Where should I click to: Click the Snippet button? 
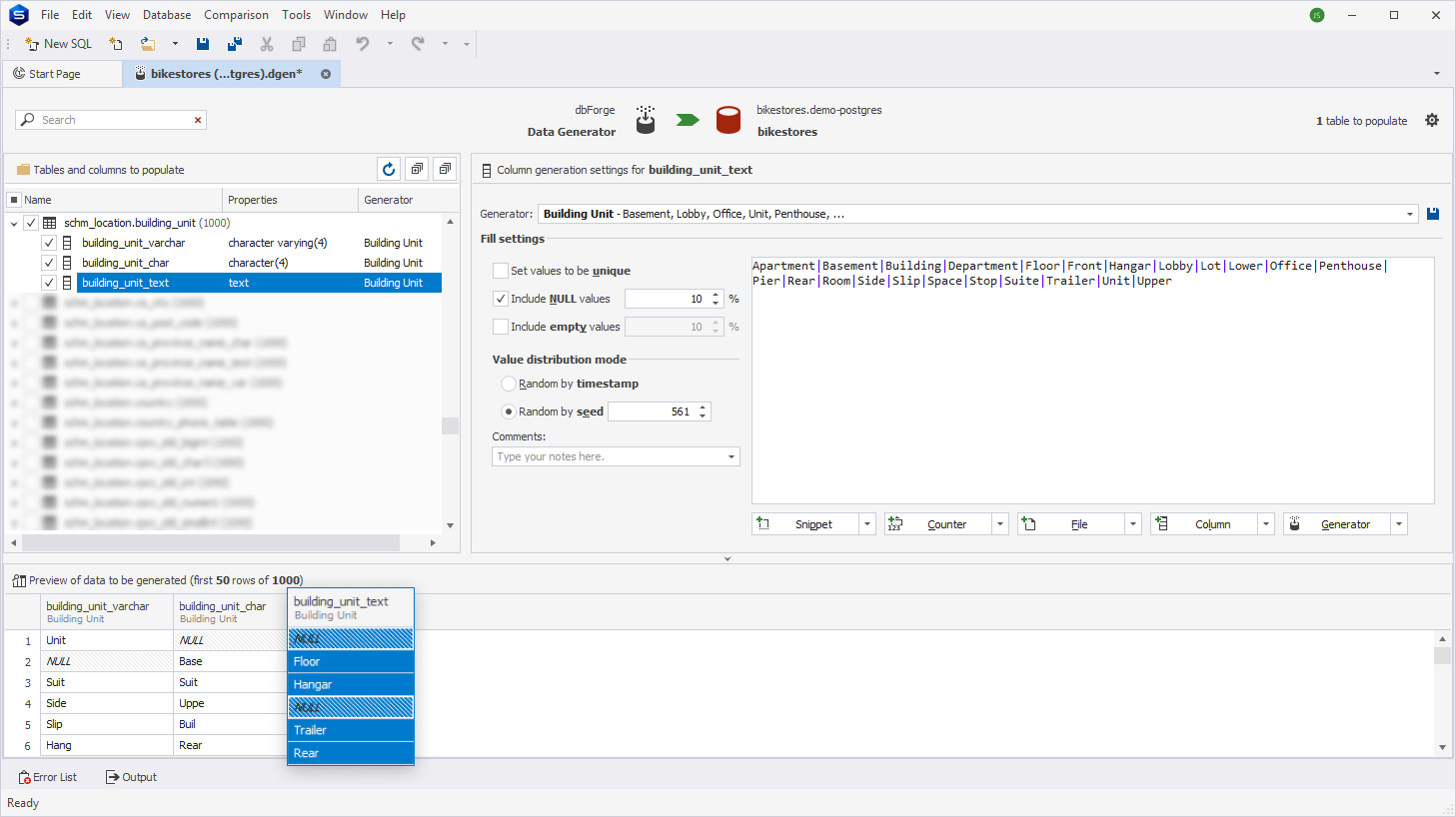(805, 524)
